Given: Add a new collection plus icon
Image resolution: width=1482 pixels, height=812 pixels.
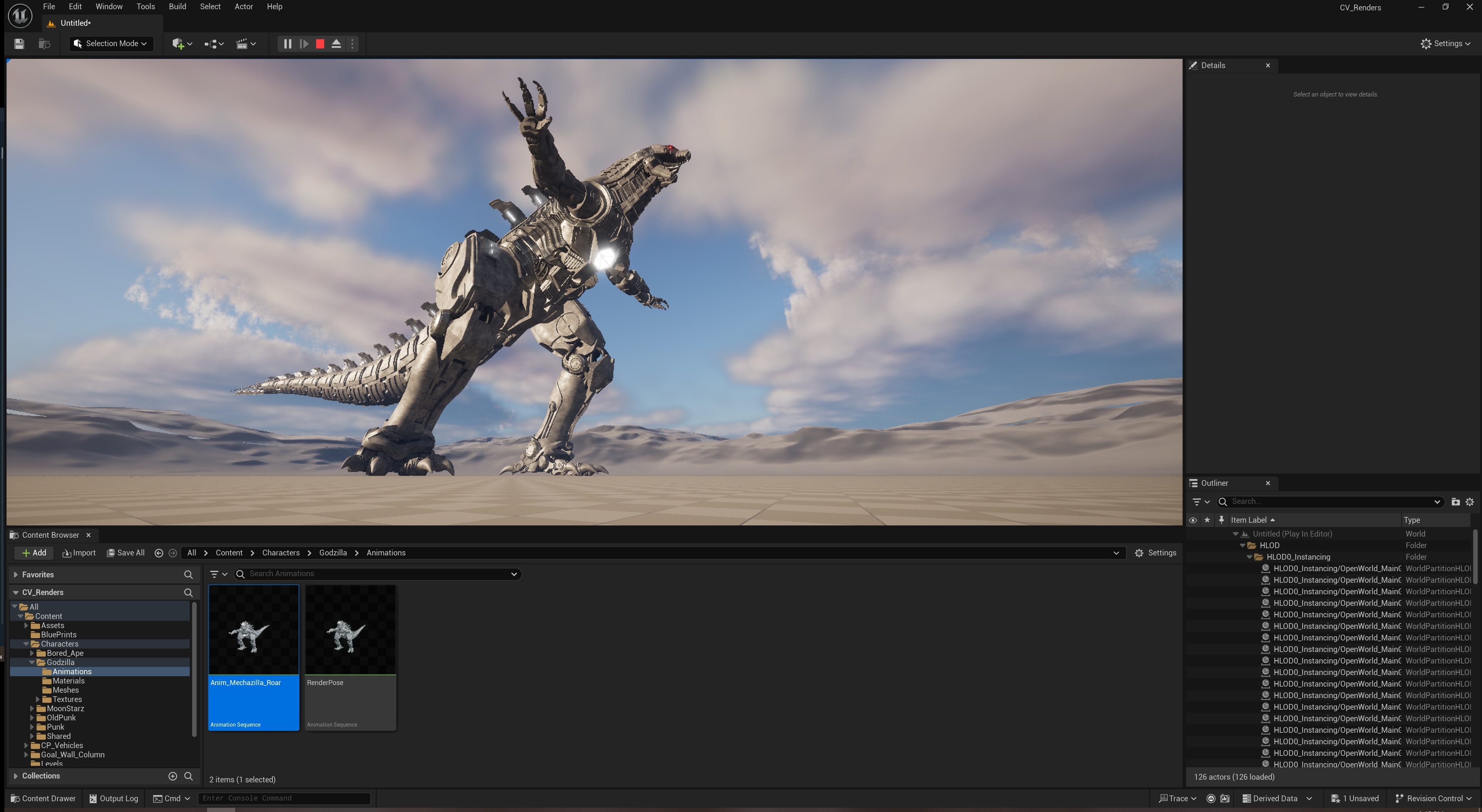Looking at the screenshot, I should 172,776.
